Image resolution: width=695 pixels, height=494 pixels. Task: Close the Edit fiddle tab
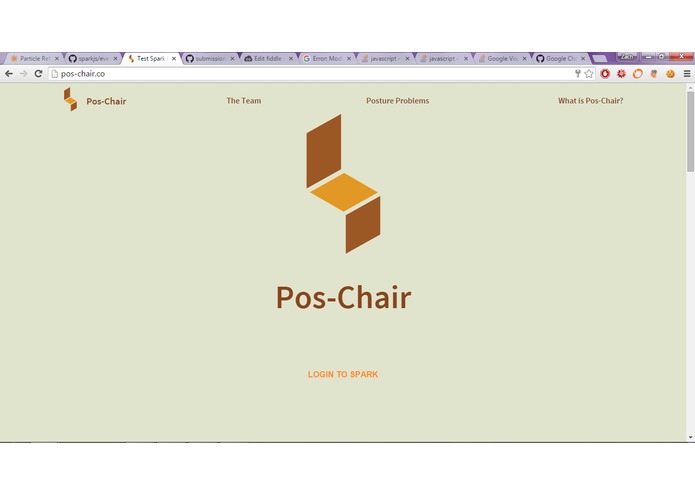[x=291, y=58]
